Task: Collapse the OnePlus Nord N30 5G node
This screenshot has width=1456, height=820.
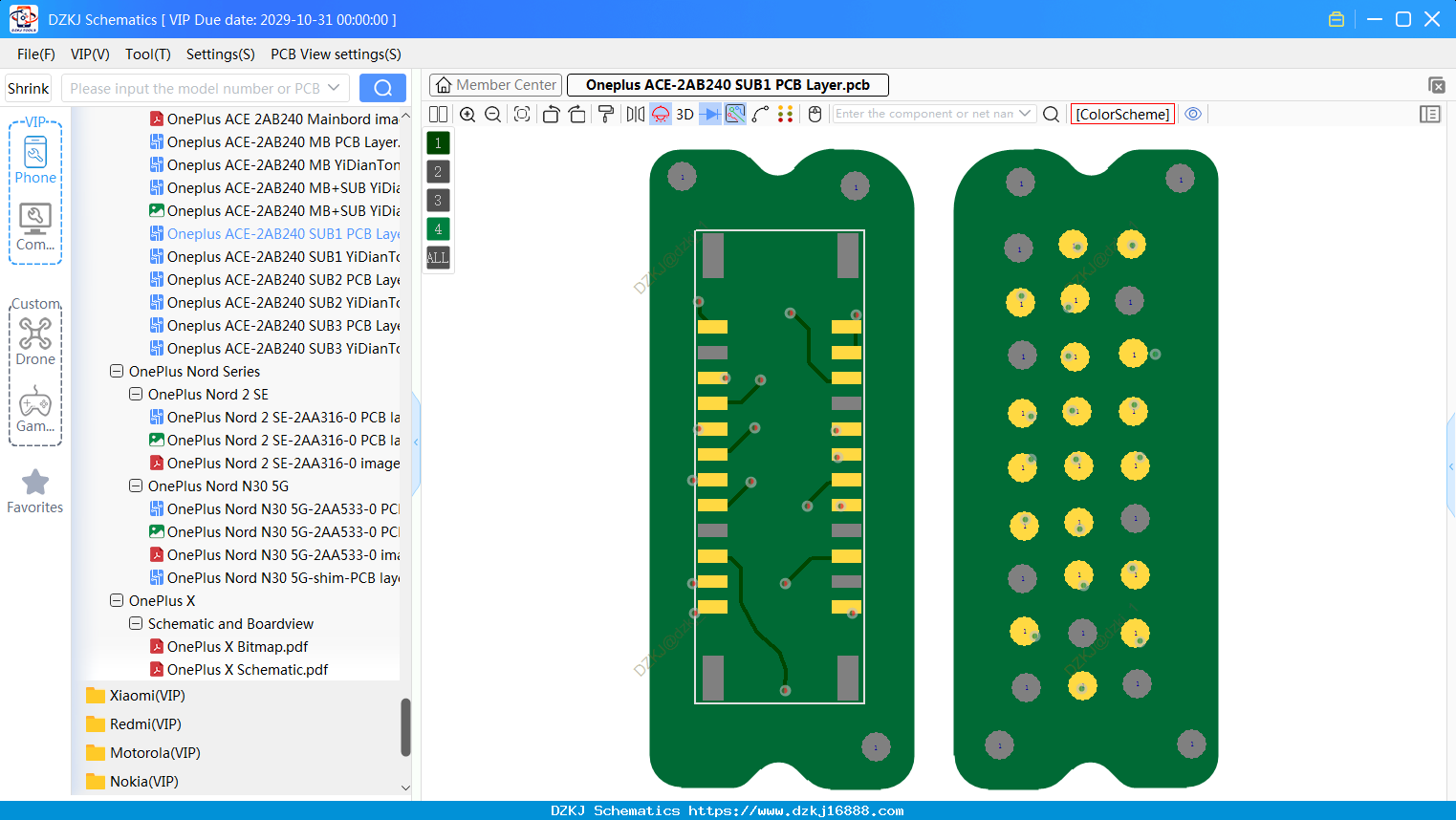Action: [136, 486]
